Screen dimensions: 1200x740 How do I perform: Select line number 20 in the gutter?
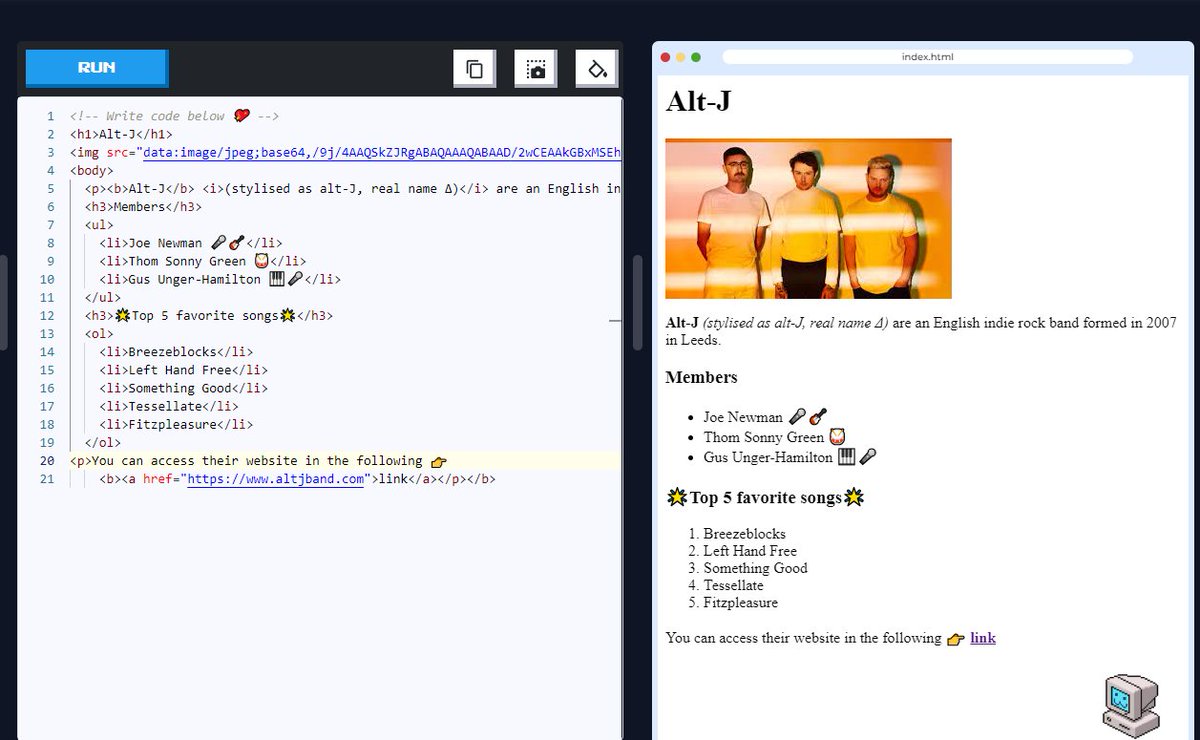47,461
